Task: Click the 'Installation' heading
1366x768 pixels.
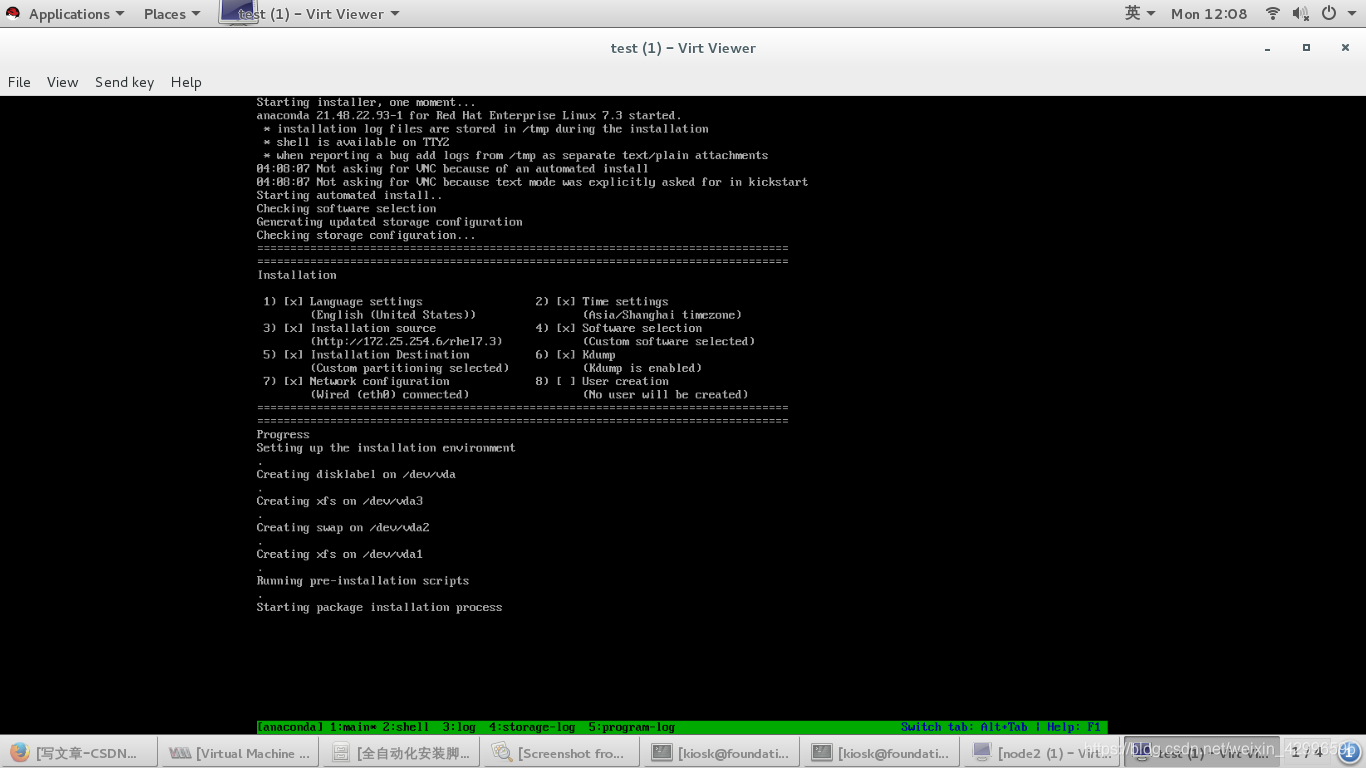Action: [x=297, y=274]
